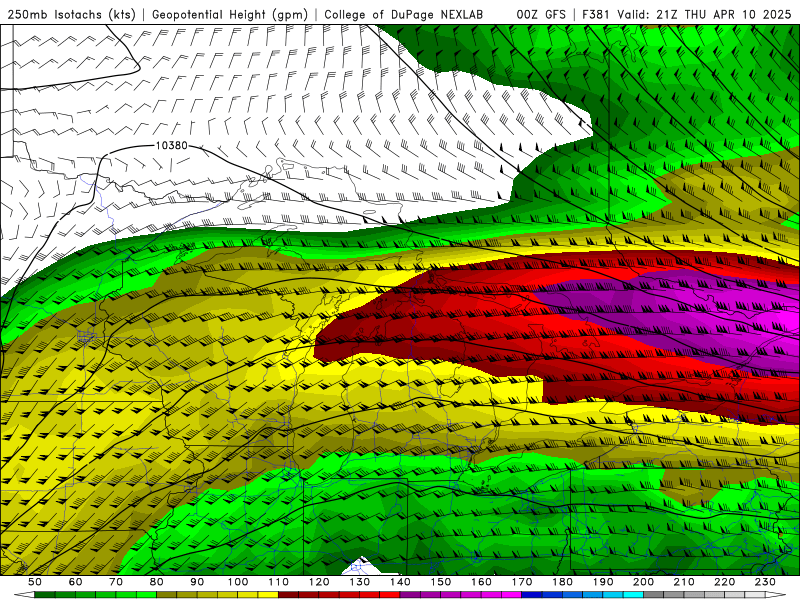Click the 230 knot legend label
This screenshot has height=600, width=800.
765,582
